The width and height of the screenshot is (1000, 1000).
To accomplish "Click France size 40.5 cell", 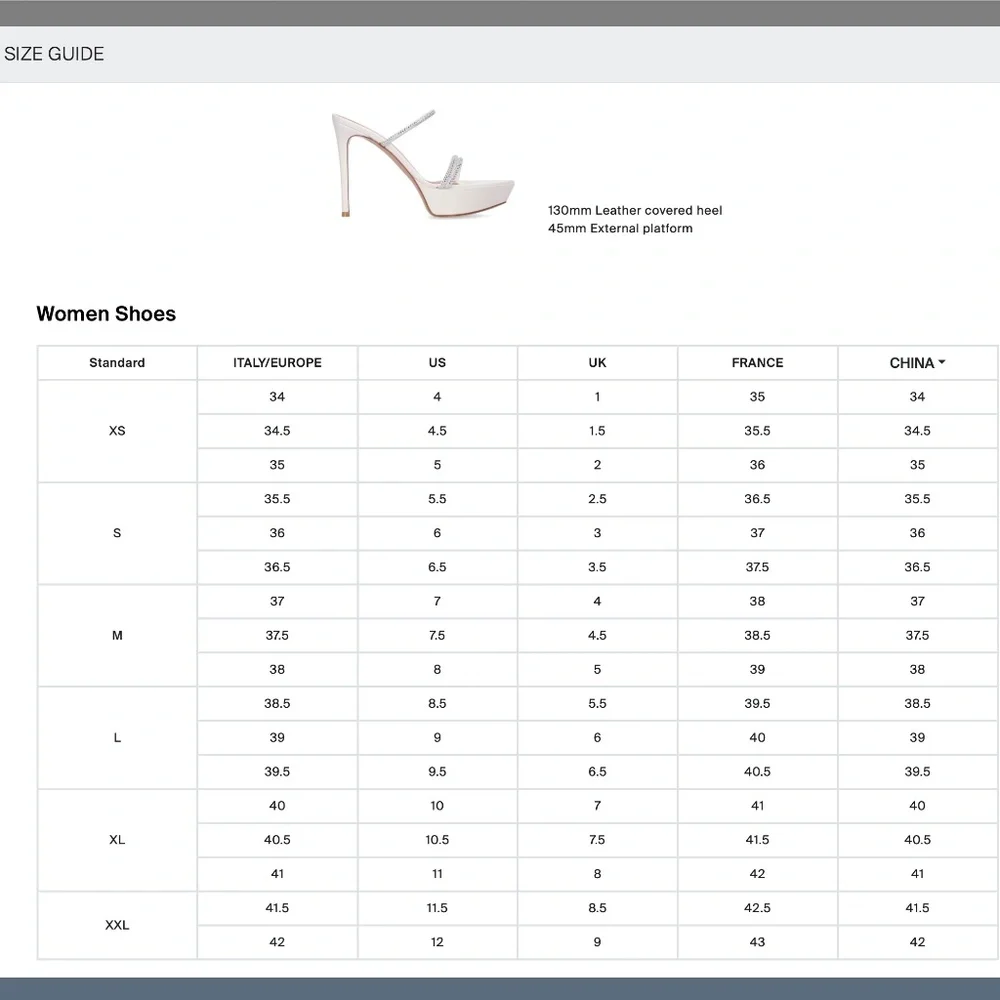I will pos(758,772).
